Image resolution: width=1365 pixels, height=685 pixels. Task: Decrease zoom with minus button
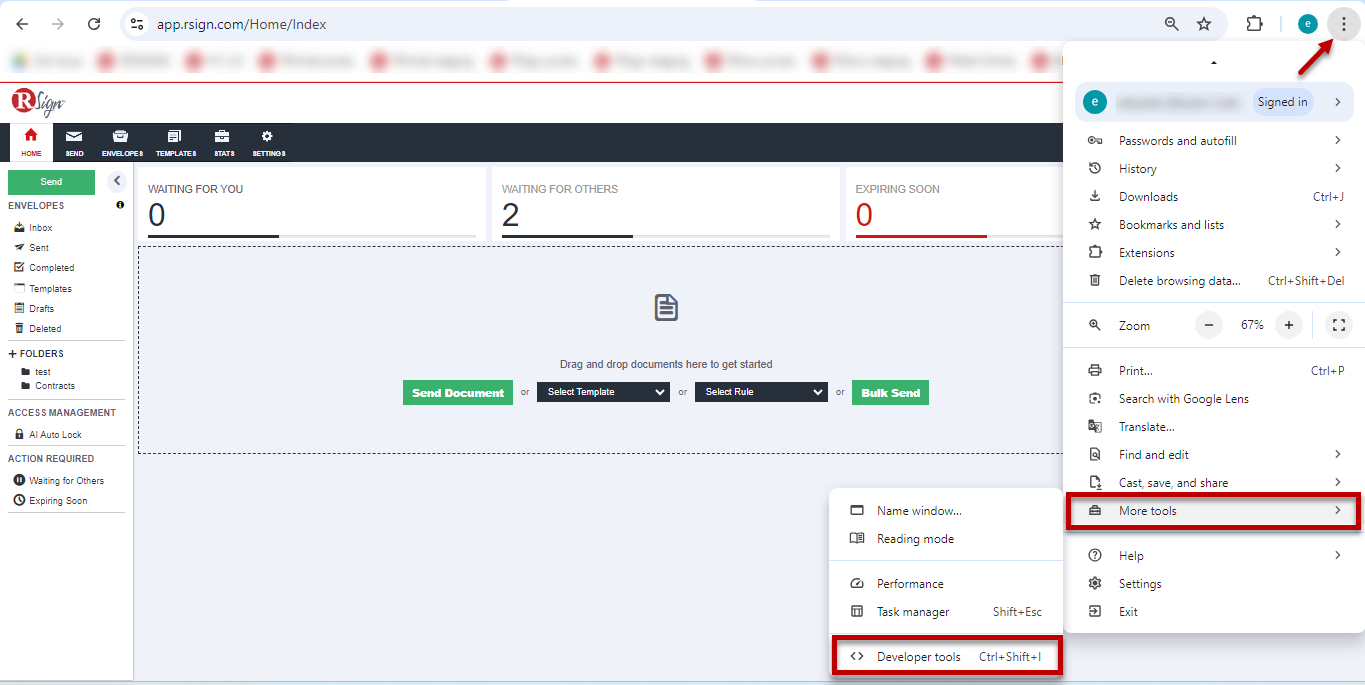1209,325
